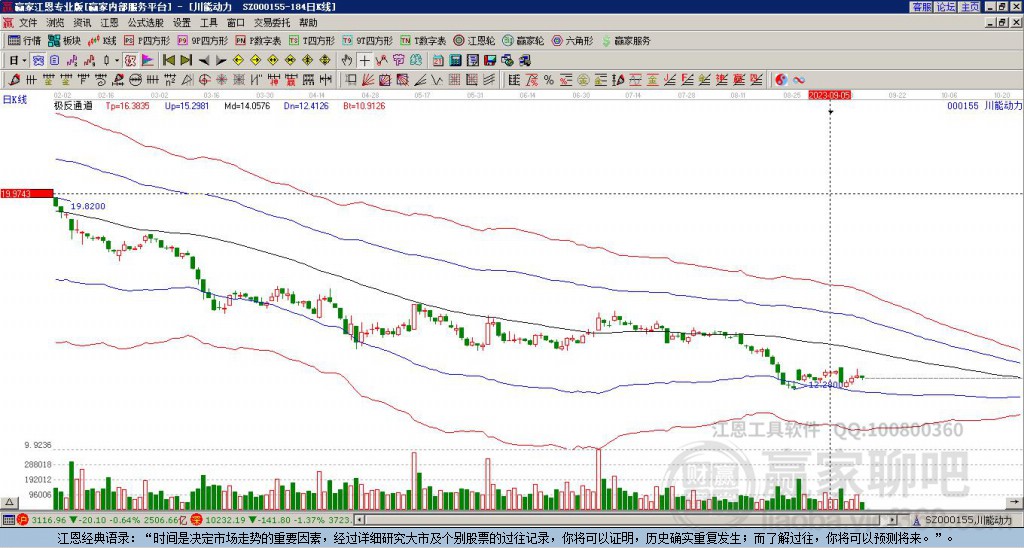1024x548 pixels.
Task: Open the 文件 menu
Action: pos(28,23)
